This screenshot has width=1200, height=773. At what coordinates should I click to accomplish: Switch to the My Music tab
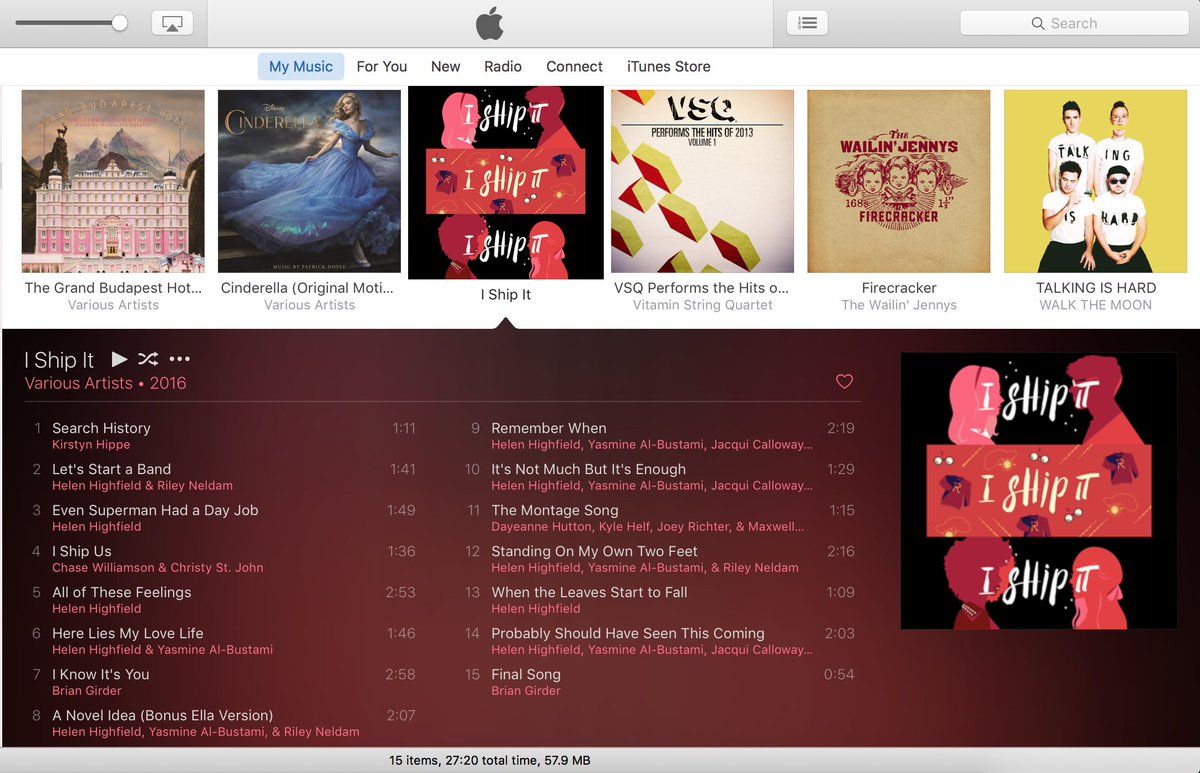[301, 66]
